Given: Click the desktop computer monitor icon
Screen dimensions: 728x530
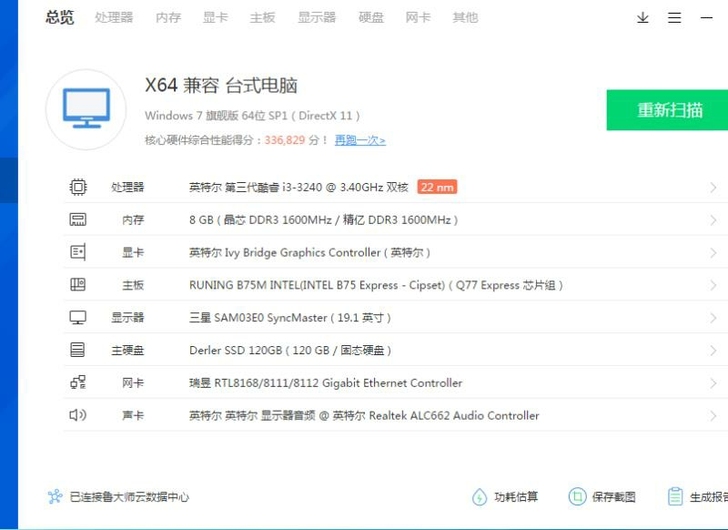Looking at the screenshot, I should tap(86, 109).
